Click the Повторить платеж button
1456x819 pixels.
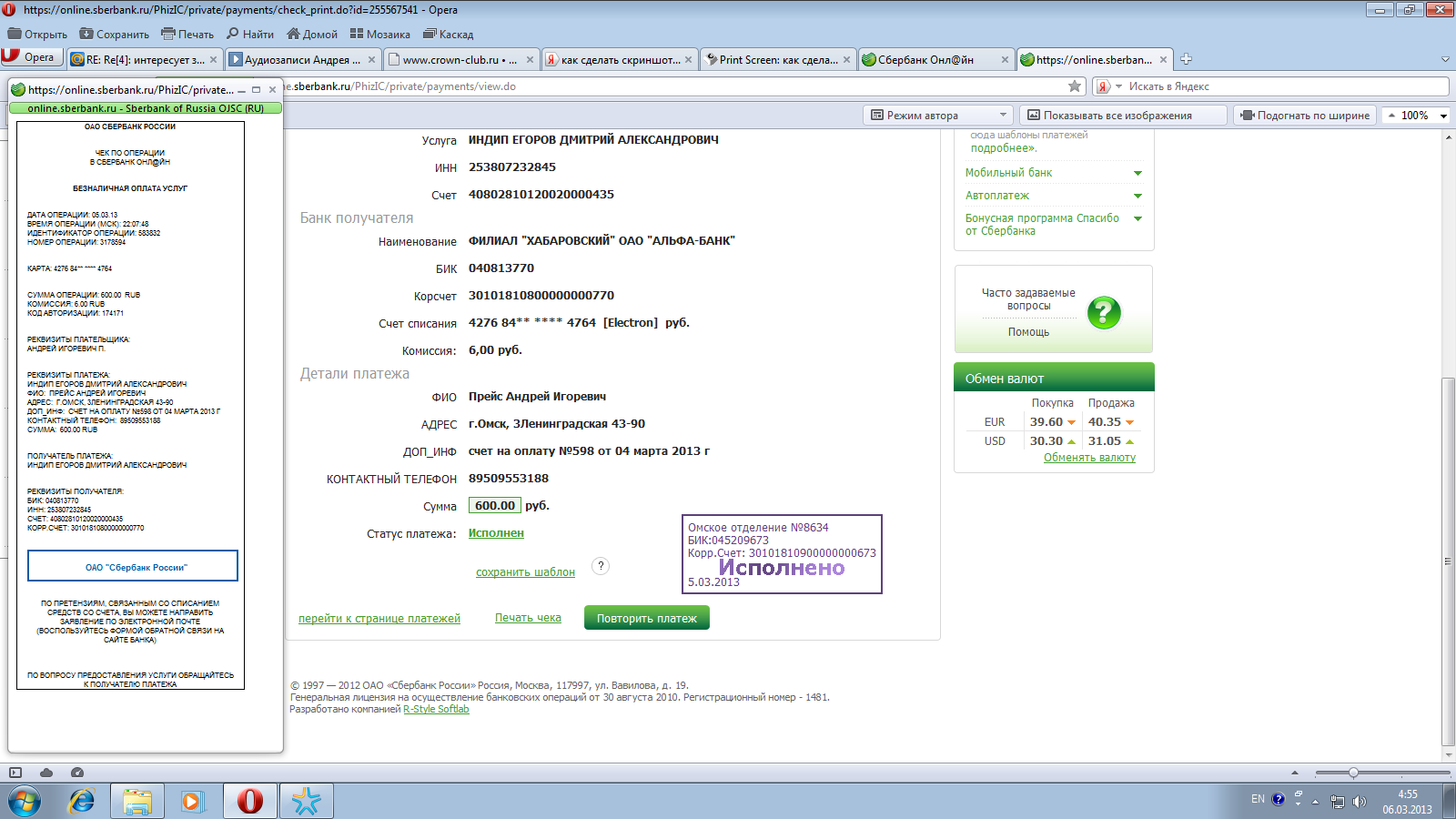coord(647,618)
